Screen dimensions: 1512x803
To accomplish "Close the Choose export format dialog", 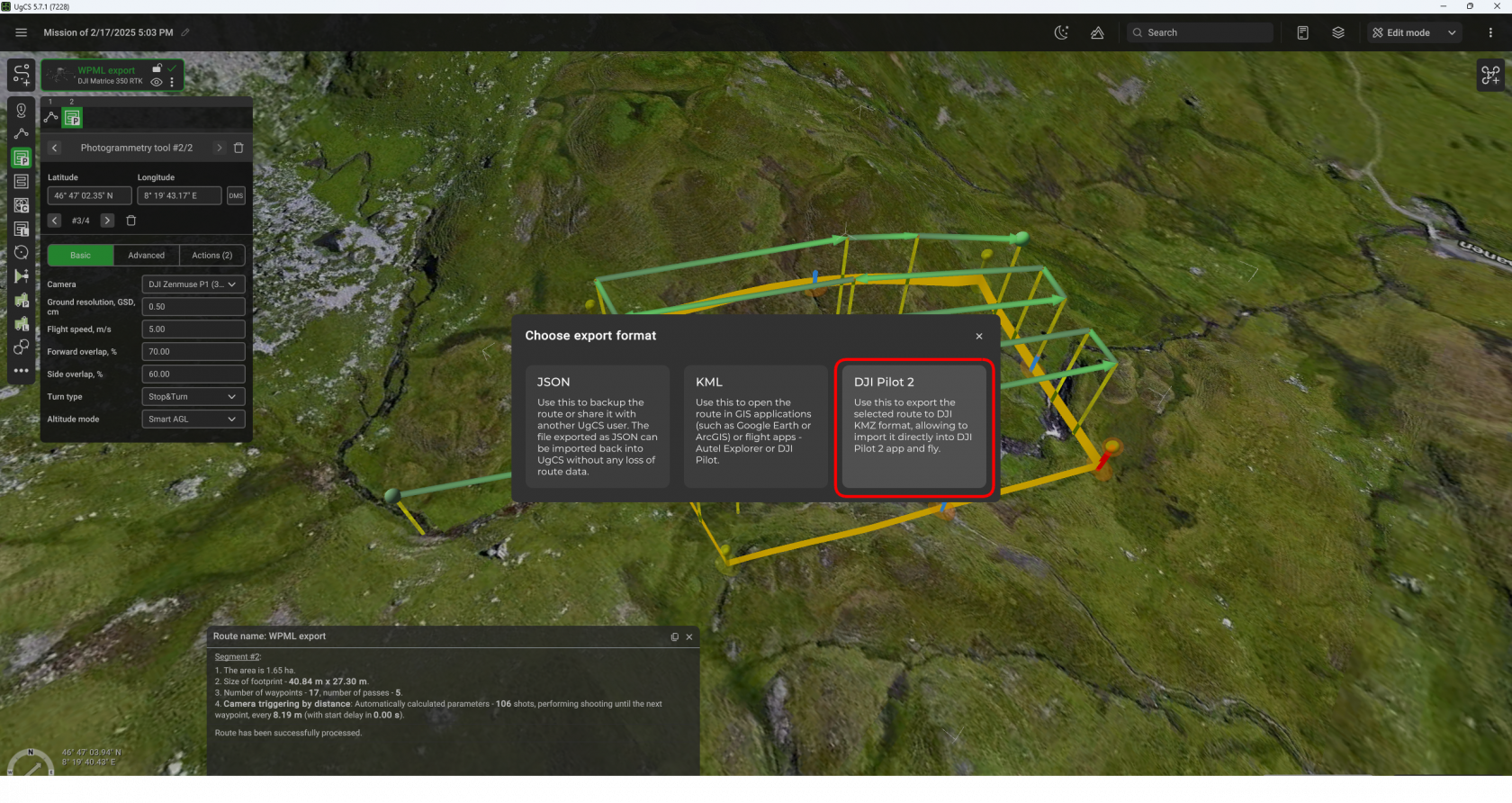I will pos(979,337).
